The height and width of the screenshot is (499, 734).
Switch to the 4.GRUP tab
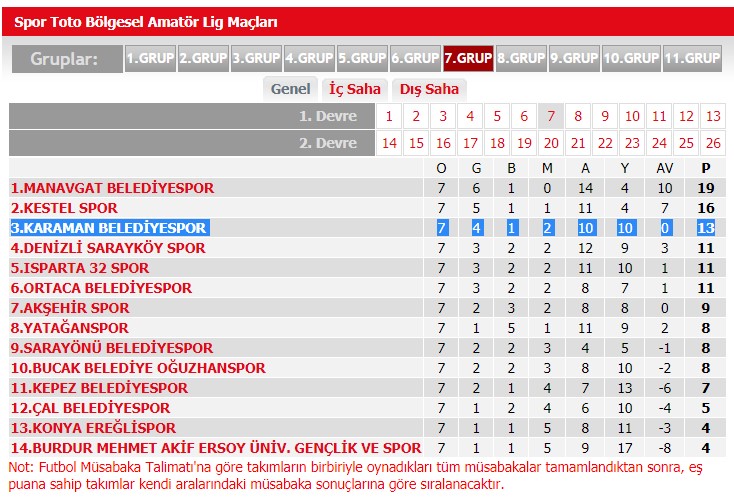coord(309,58)
